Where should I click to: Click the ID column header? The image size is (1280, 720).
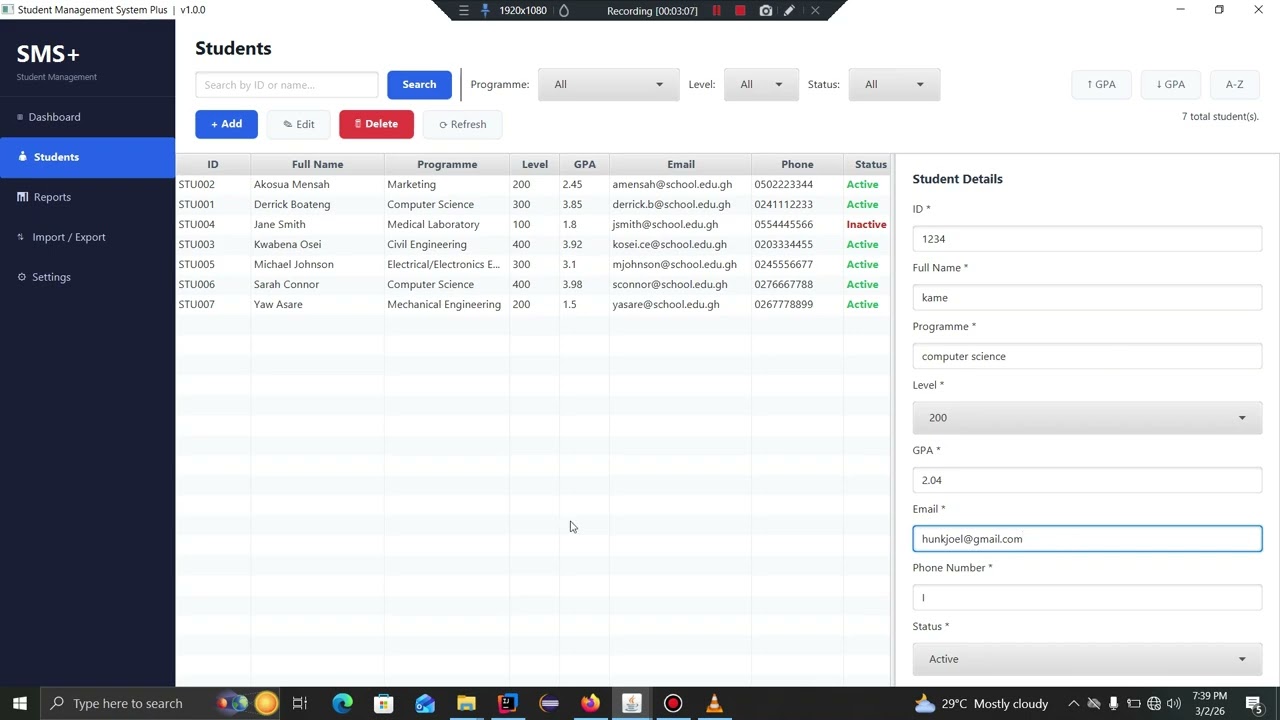213,164
